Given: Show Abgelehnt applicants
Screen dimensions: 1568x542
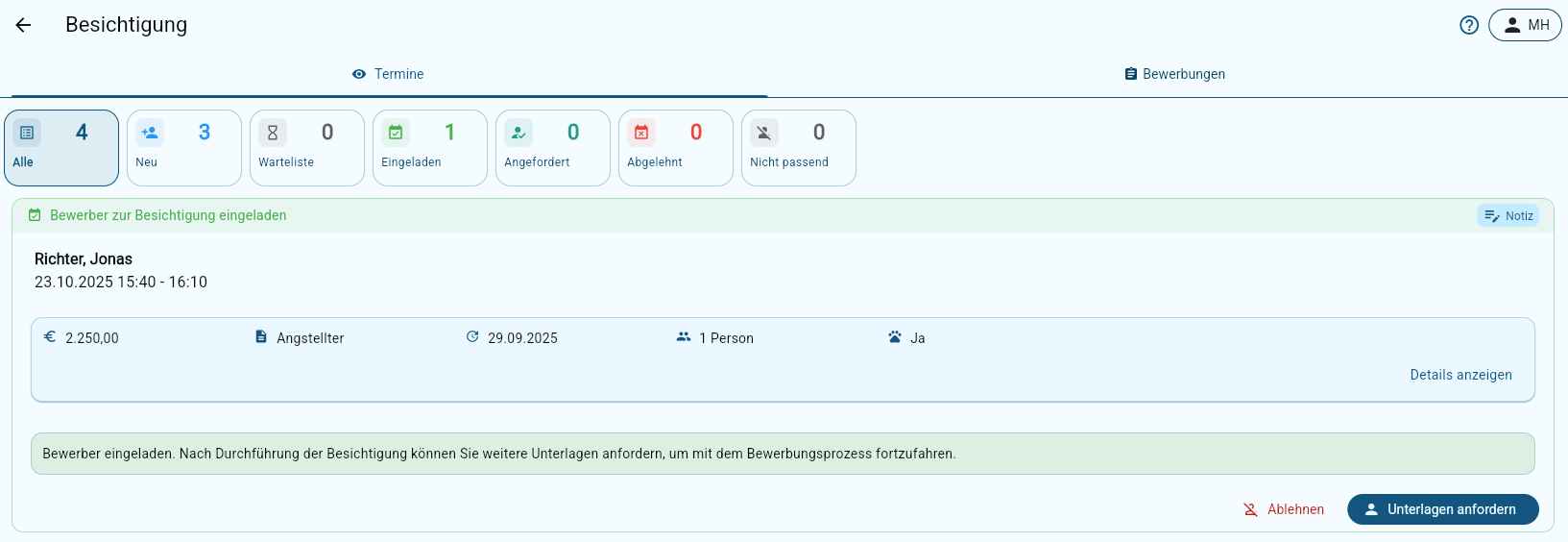Looking at the screenshot, I should (x=676, y=148).
